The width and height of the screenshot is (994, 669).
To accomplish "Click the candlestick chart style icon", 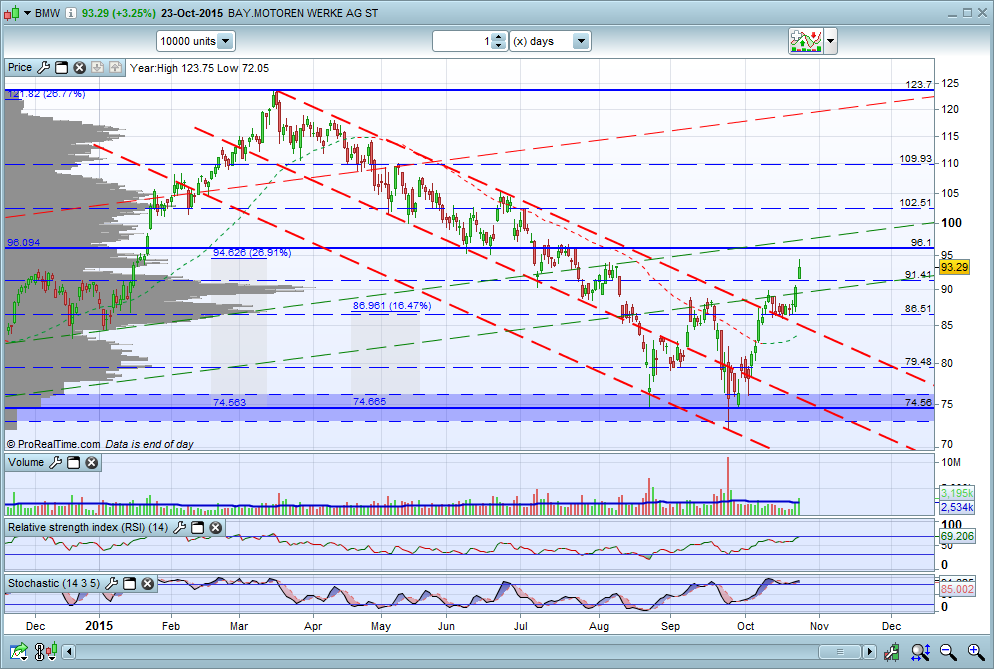I will pos(11,13).
